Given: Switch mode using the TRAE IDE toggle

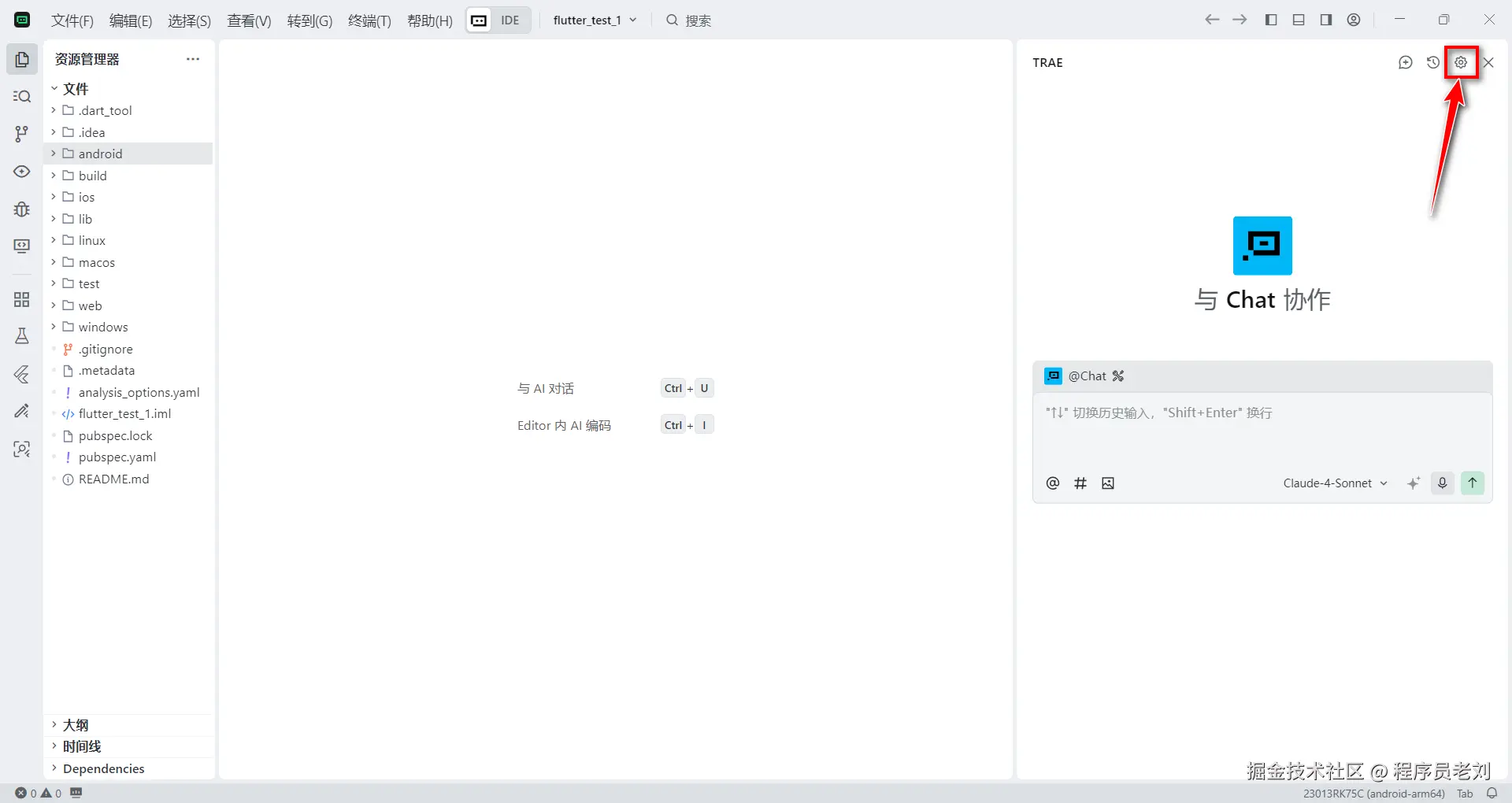Looking at the screenshot, I should click(x=498, y=20).
